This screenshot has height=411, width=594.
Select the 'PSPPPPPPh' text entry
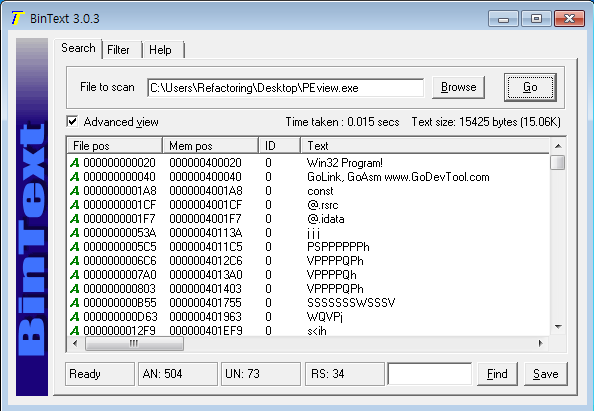(338, 247)
